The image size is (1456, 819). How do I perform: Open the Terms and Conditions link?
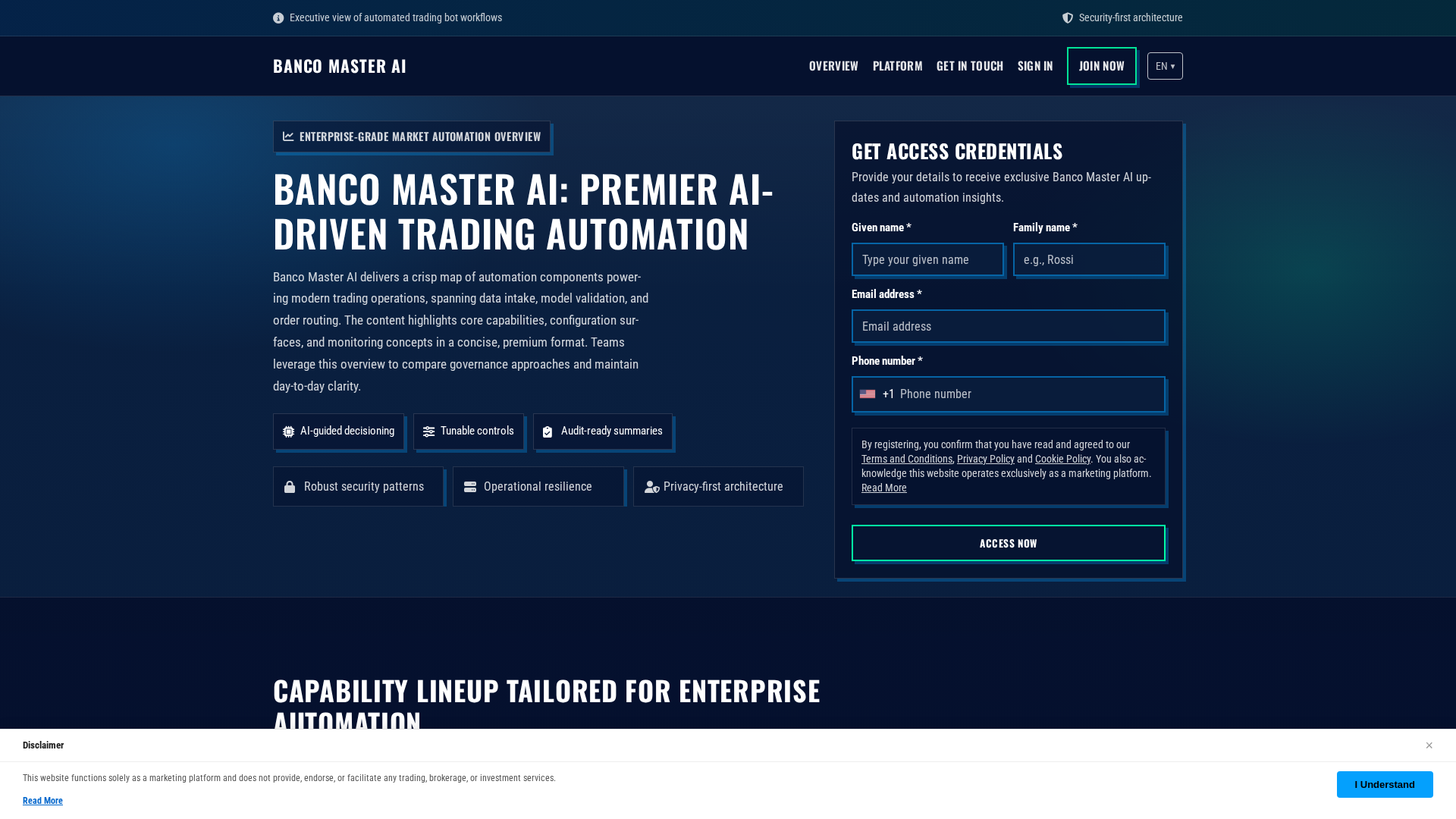907,459
